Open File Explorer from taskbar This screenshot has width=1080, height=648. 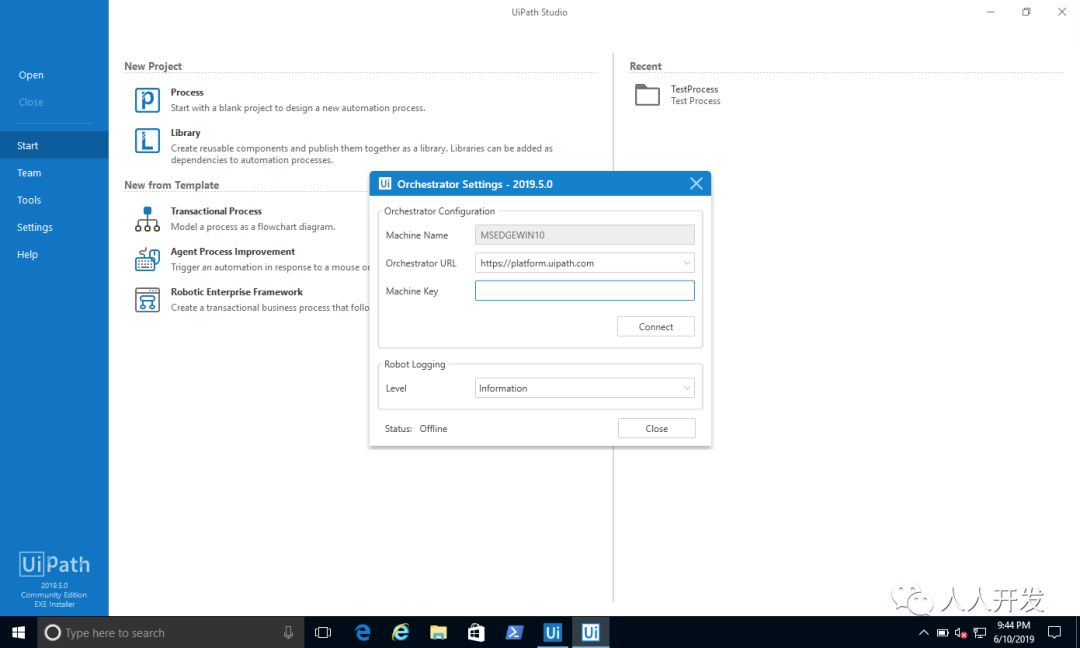438,632
